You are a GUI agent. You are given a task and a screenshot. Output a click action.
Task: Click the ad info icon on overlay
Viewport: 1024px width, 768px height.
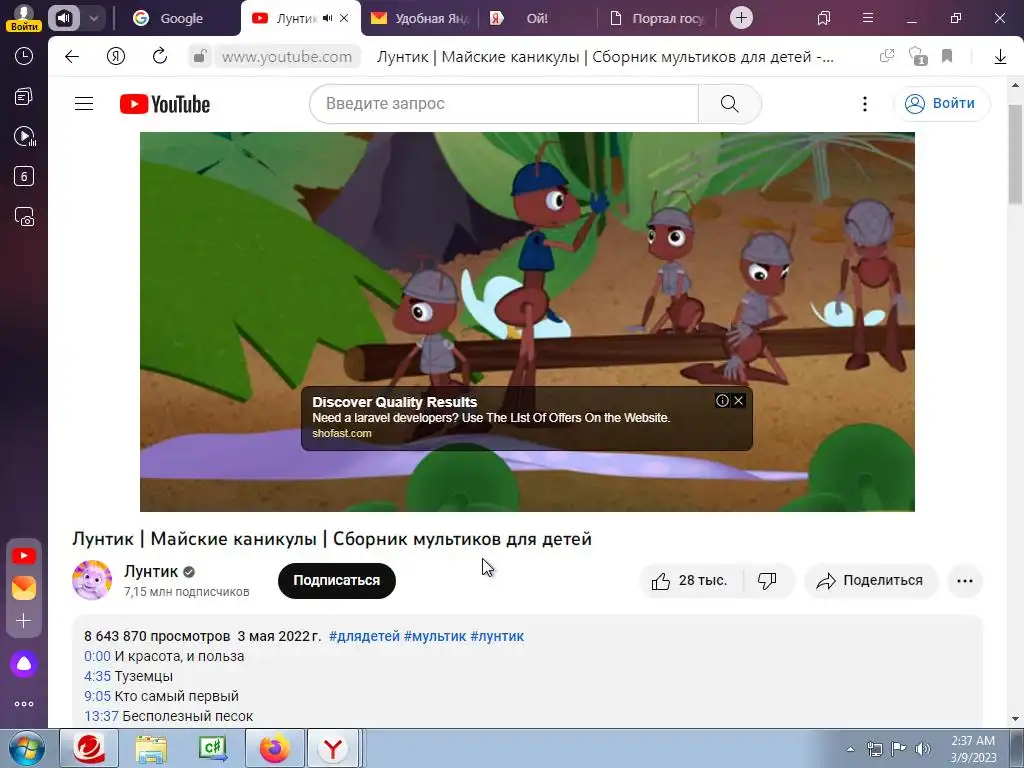pyautogui.click(x=722, y=400)
